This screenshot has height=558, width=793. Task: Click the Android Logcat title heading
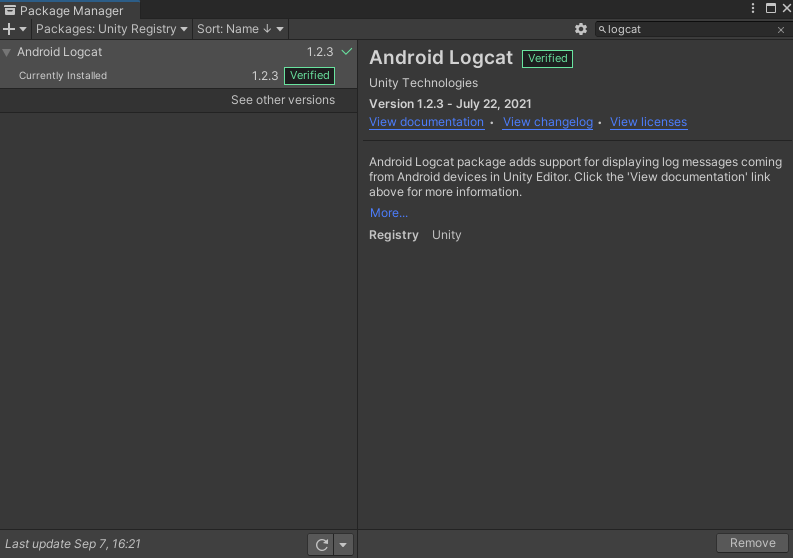(x=441, y=58)
